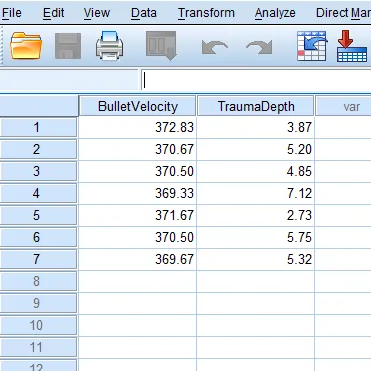The height and width of the screenshot is (371, 371).
Task: Open the Direct Marketing menu
Action: (343, 13)
